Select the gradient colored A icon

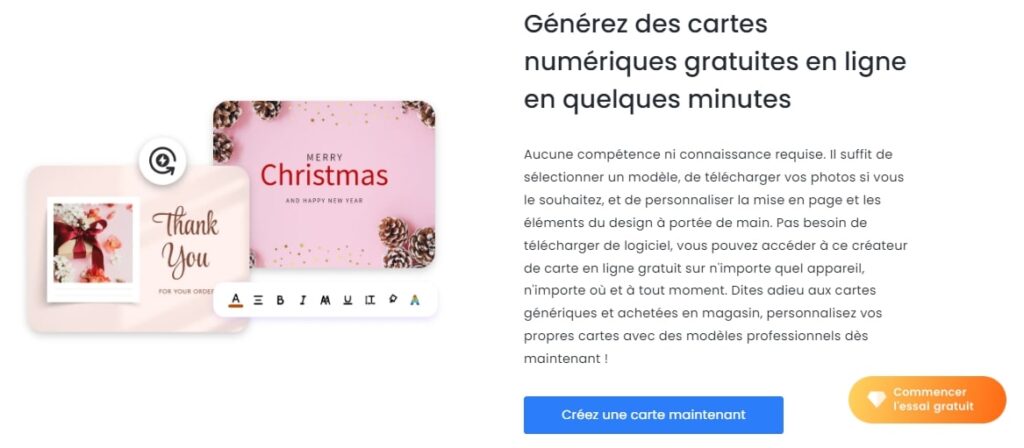pyautogui.click(x=415, y=300)
